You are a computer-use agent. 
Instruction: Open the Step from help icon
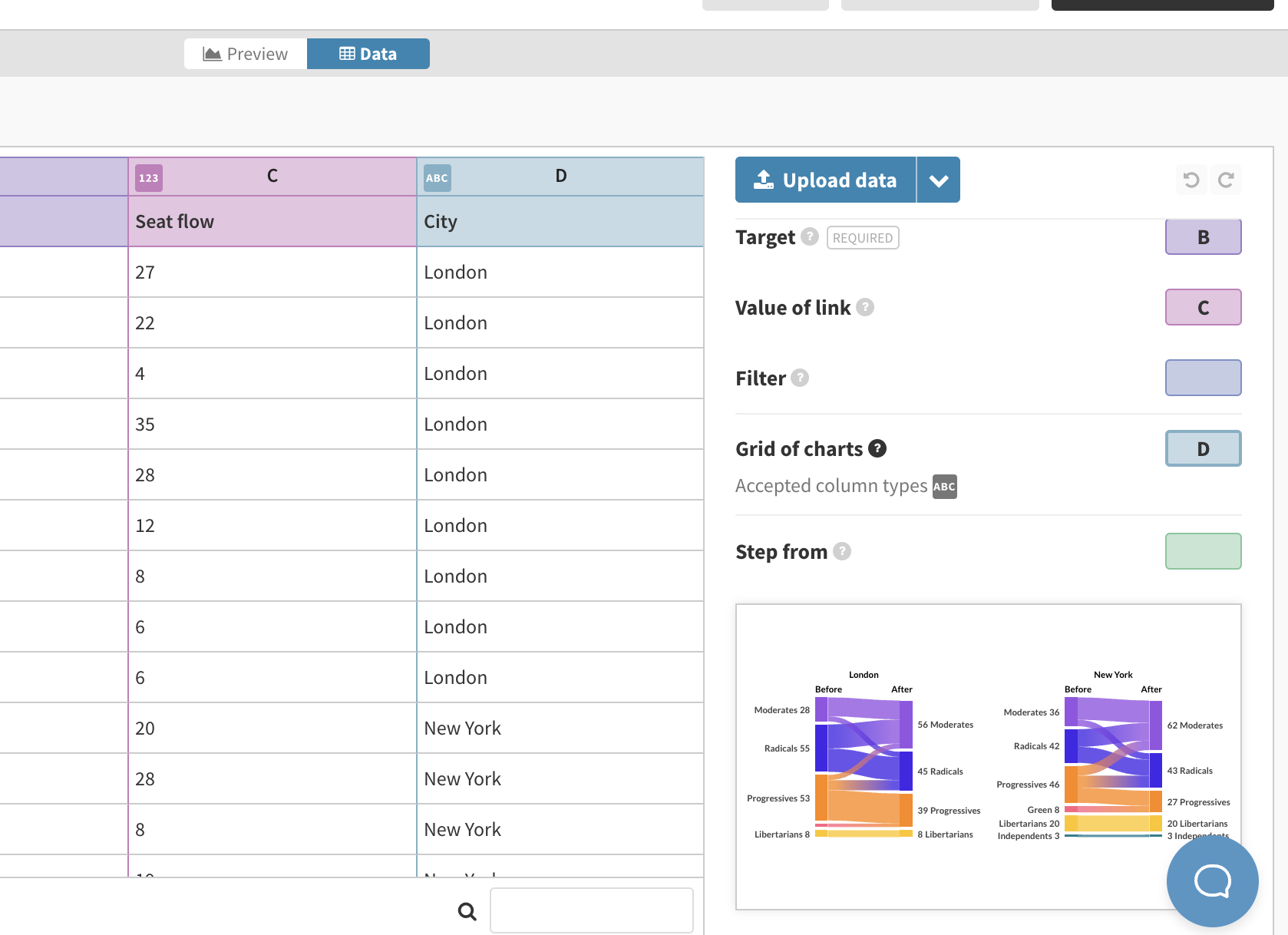coord(842,551)
